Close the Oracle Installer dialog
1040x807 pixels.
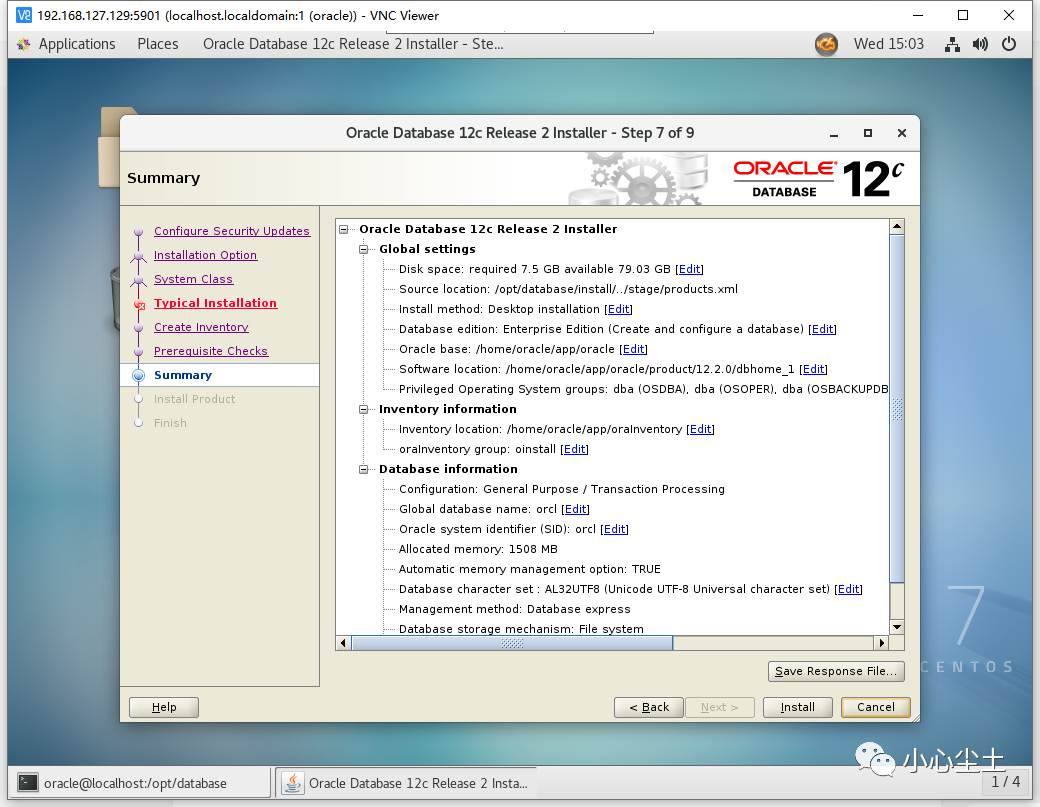901,133
